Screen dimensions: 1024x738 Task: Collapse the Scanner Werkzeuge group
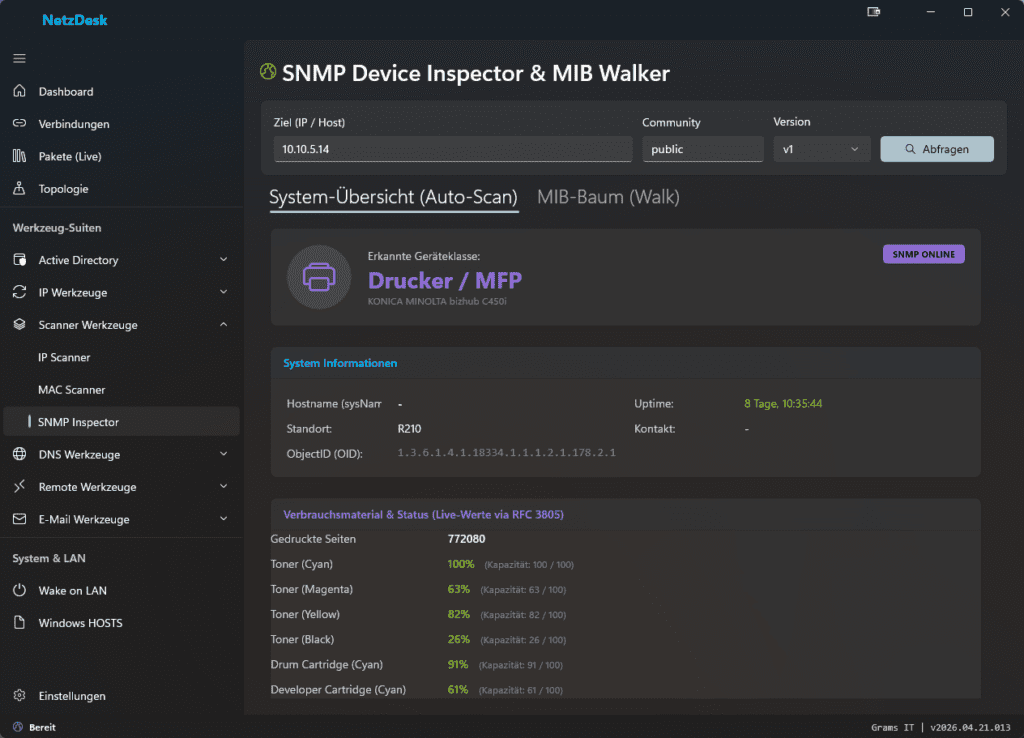coord(223,325)
